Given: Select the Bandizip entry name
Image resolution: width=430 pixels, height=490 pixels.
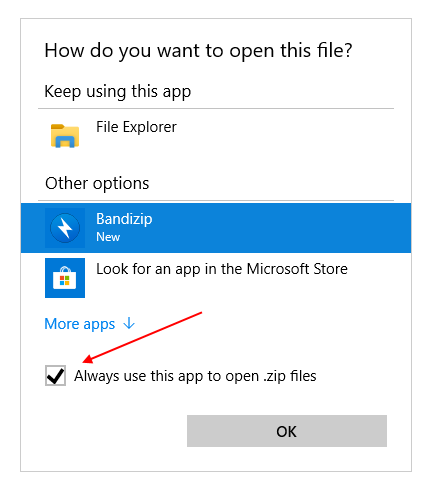Looking at the screenshot, I should 124,219.
